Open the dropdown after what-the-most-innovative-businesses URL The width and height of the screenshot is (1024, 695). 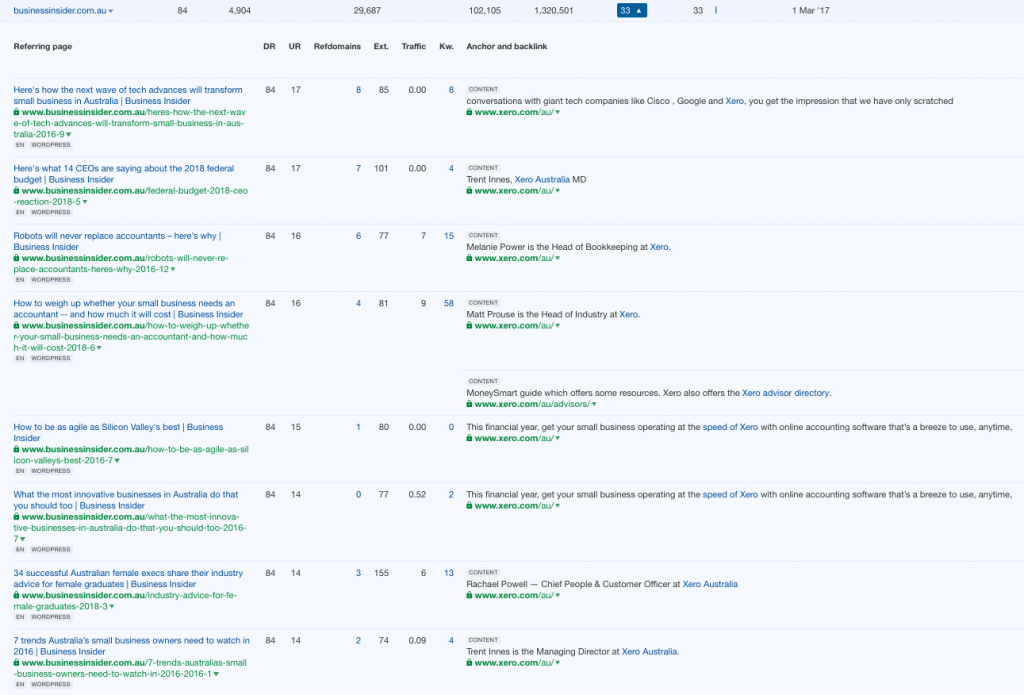point(23,539)
